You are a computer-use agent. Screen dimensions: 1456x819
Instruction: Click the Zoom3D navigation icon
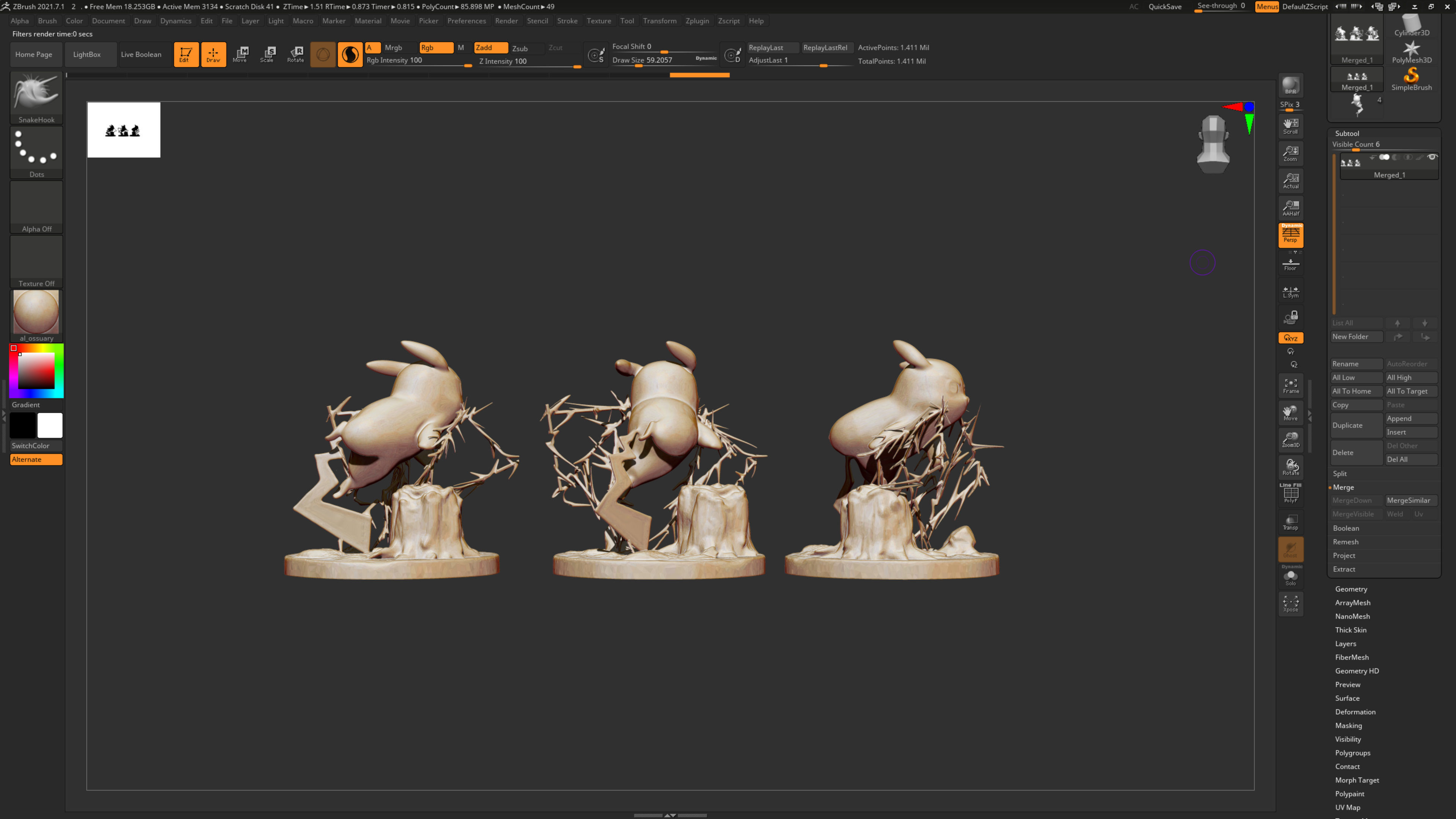pyautogui.click(x=1291, y=440)
